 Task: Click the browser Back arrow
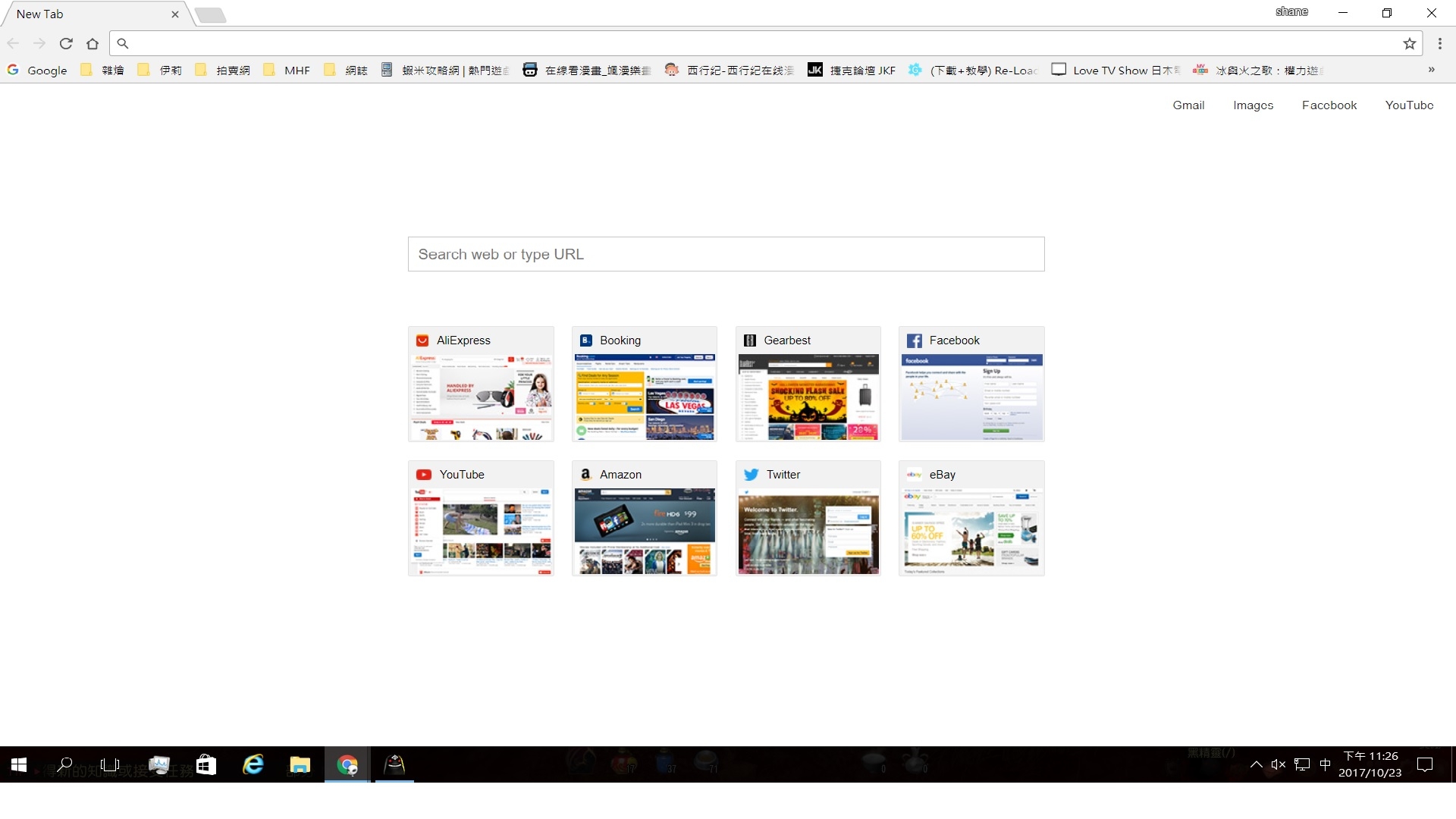pyautogui.click(x=13, y=43)
